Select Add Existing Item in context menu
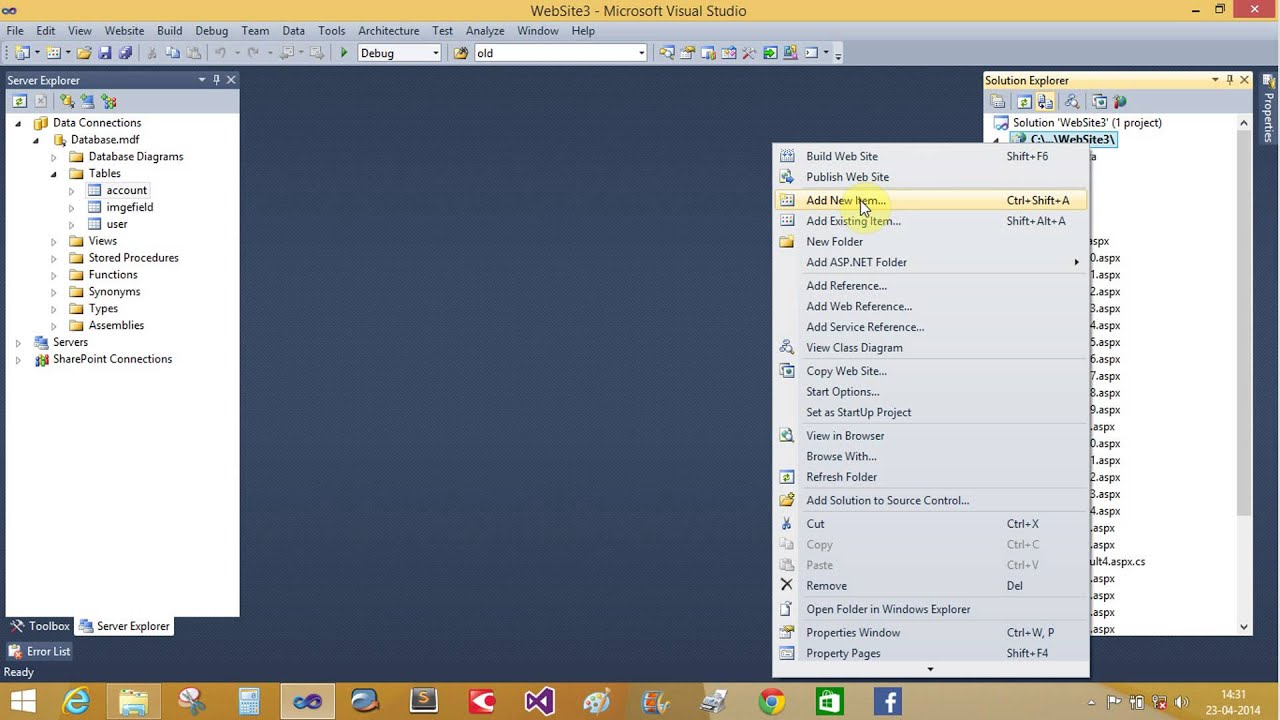1280x720 pixels. point(931,221)
